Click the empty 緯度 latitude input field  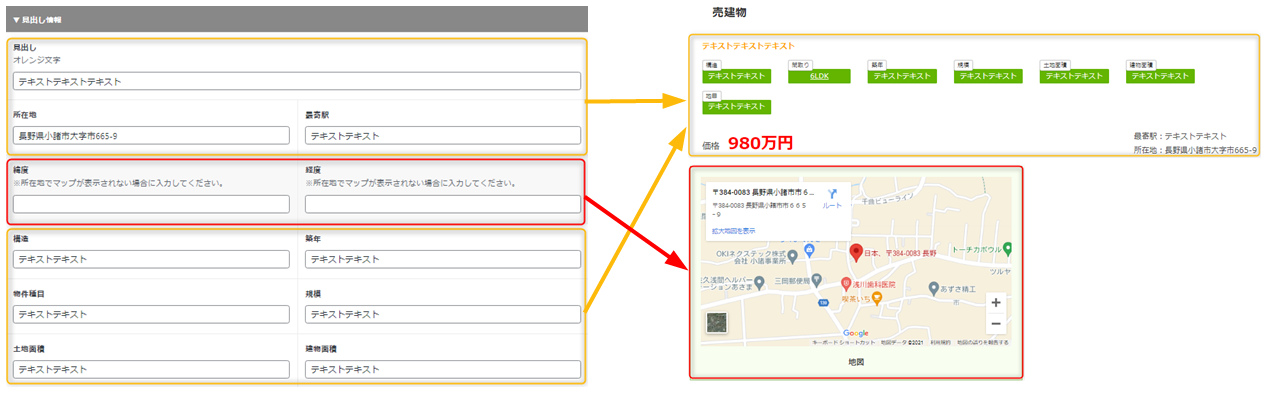click(x=151, y=204)
